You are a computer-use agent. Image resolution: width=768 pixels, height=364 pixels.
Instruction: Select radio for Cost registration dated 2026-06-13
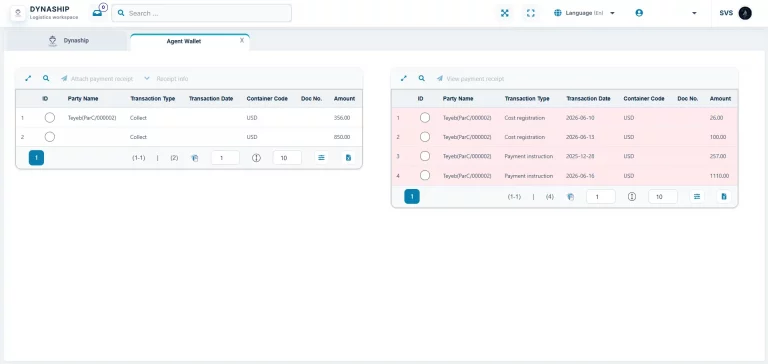click(x=425, y=137)
